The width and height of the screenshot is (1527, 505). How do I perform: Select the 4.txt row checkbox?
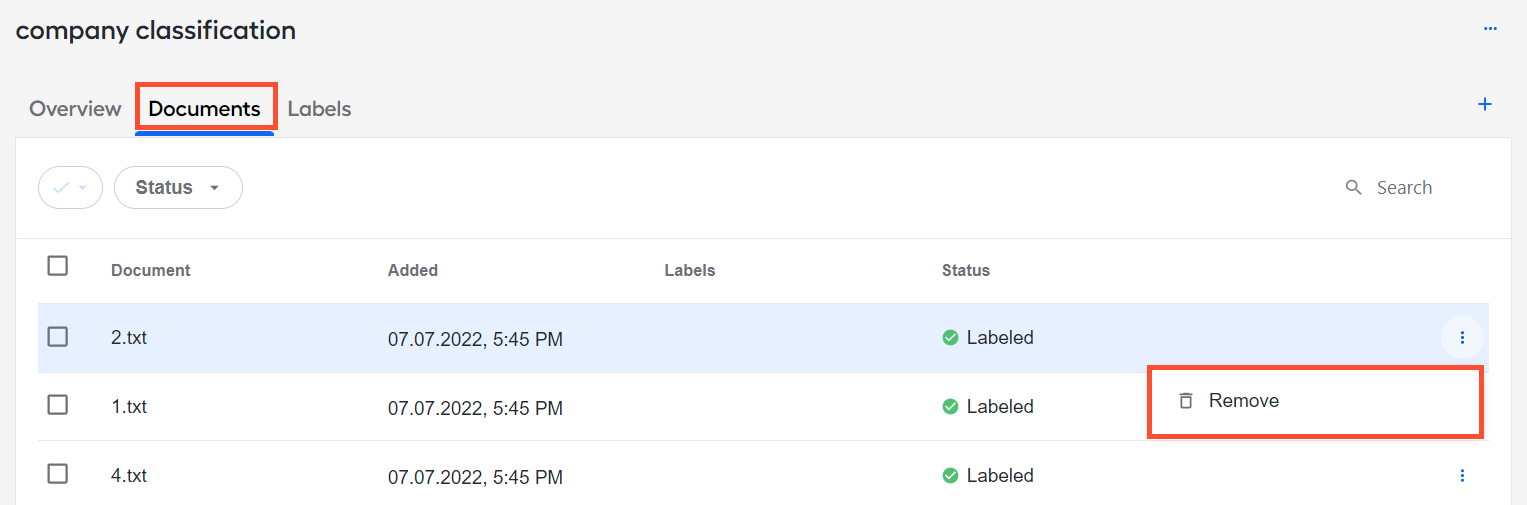[x=58, y=473]
